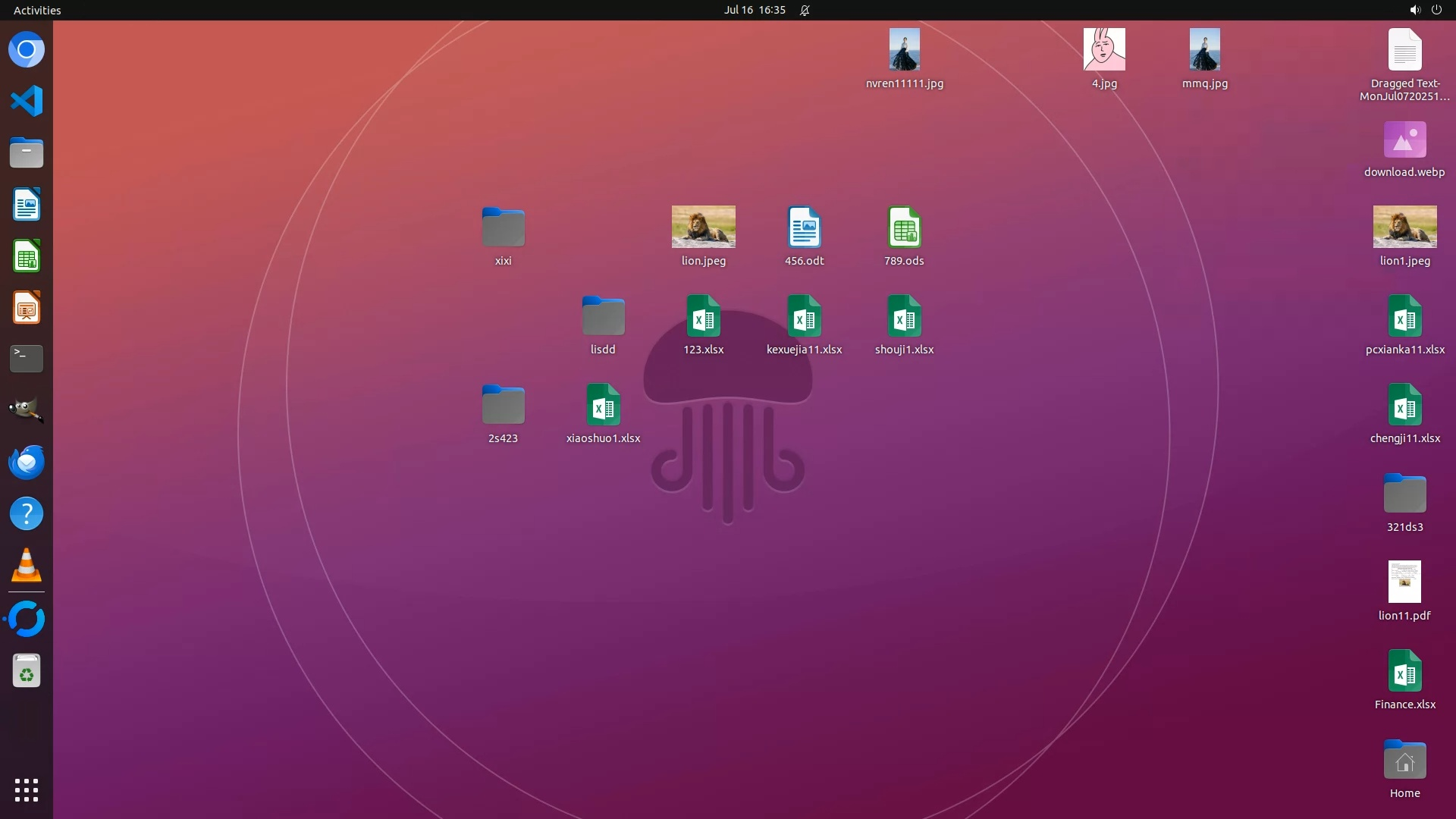1456x819 pixels.
Task: Open the Terminal dock icon
Action: (x=27, y=359)
